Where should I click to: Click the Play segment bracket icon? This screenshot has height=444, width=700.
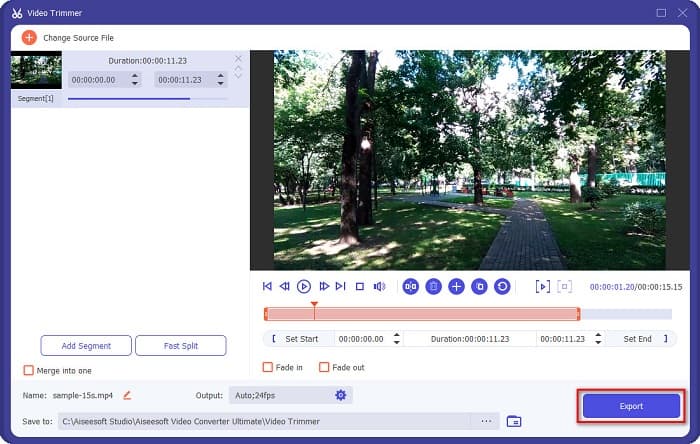(543, 286)
